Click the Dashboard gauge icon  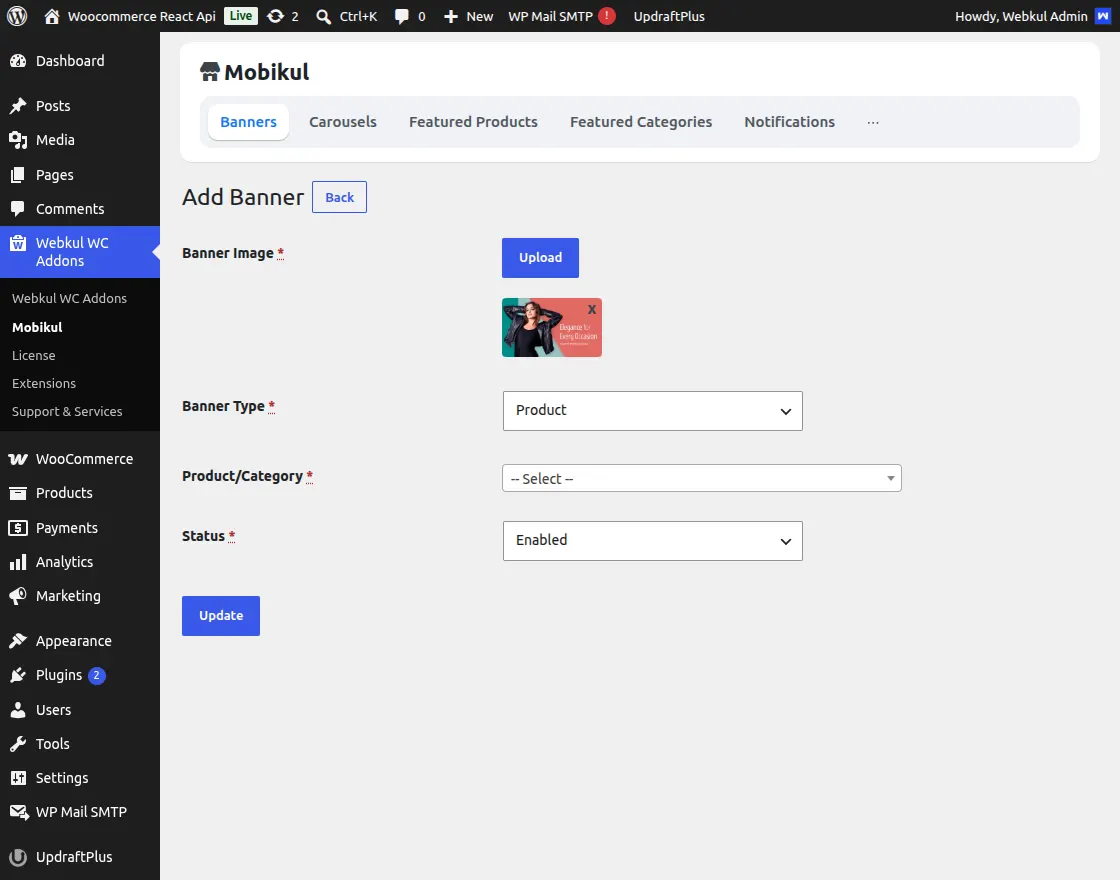click(18, 61)
